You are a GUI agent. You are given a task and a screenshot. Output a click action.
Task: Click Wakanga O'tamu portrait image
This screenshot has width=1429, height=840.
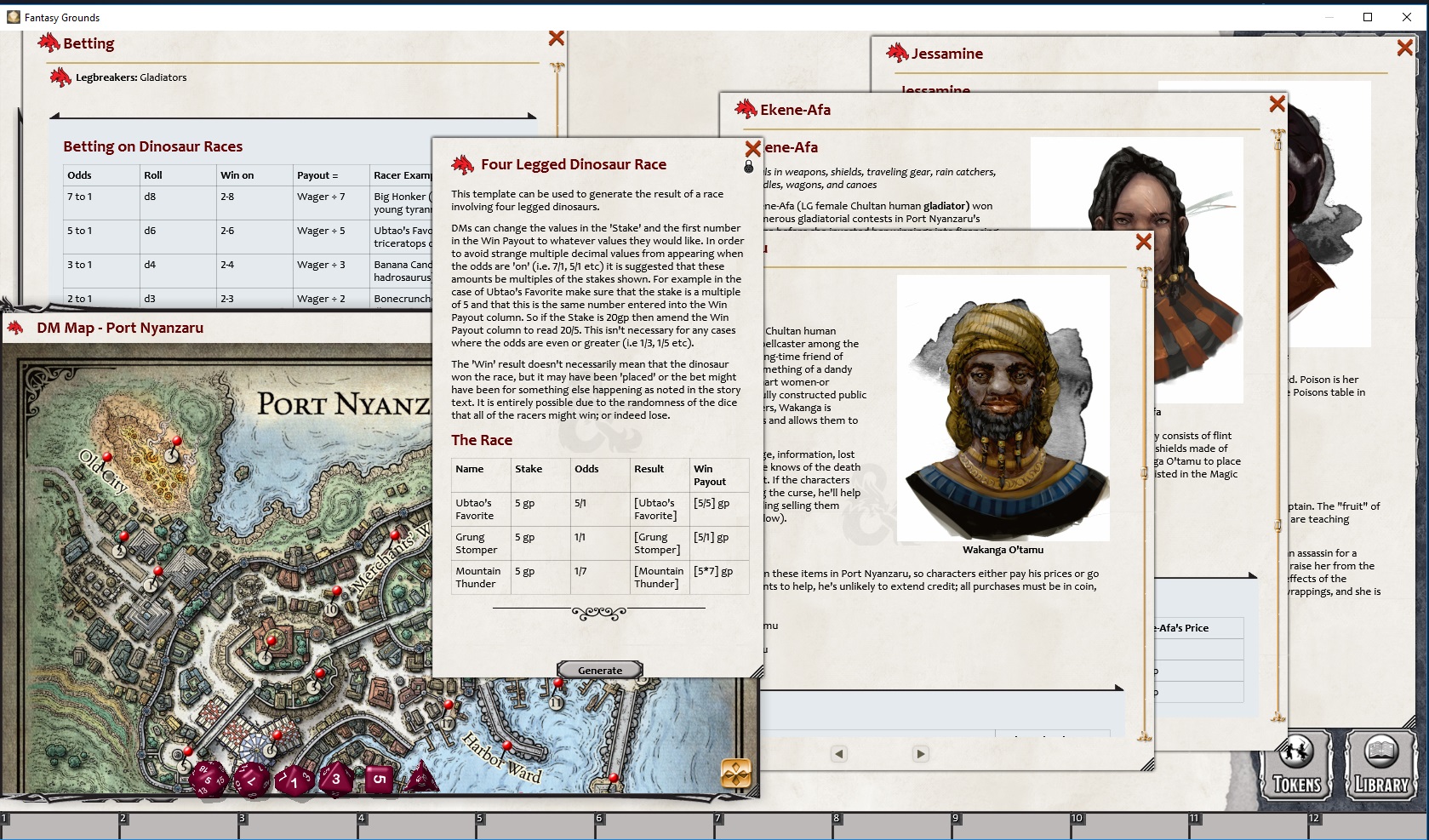tap(1003, 407)
